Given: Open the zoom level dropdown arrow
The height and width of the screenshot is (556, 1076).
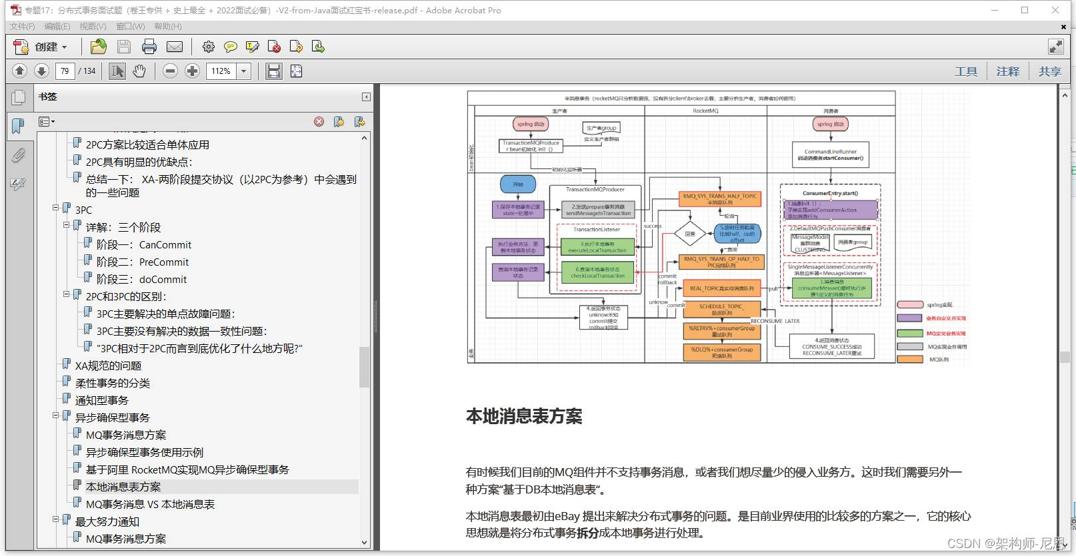Looking at the screenshot, I should [244, 71].
